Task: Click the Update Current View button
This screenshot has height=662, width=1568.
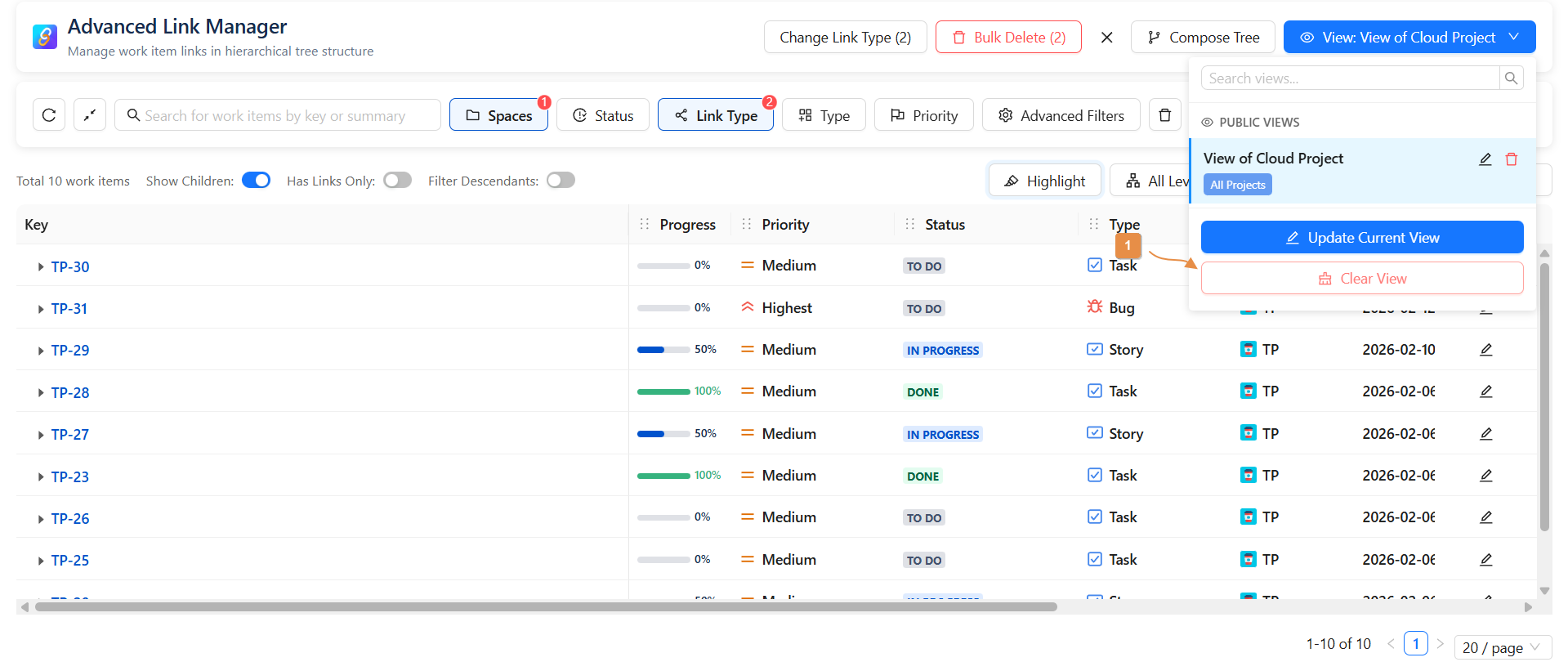Action: 1361,238
